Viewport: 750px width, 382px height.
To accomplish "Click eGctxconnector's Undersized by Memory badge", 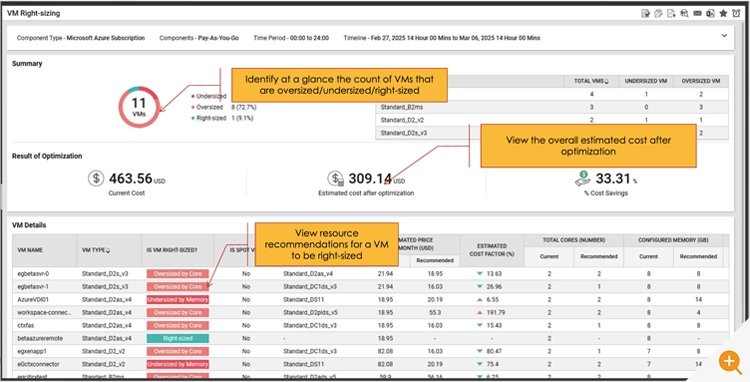I will 177,364.
